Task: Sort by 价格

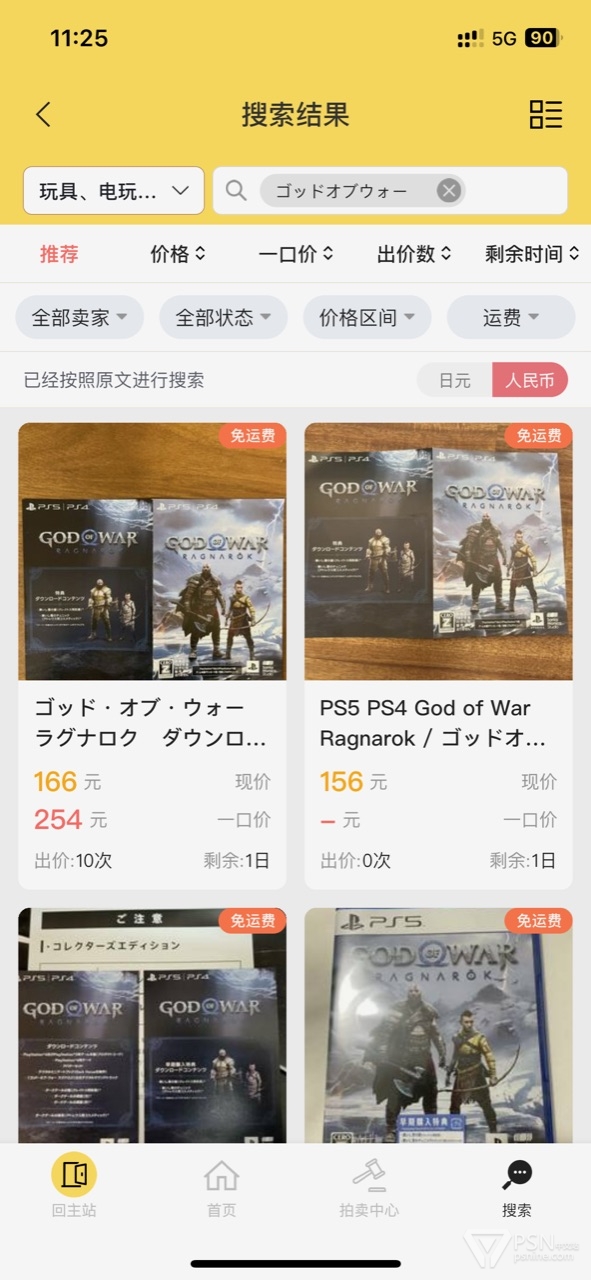Action: (x=178, y=254)
